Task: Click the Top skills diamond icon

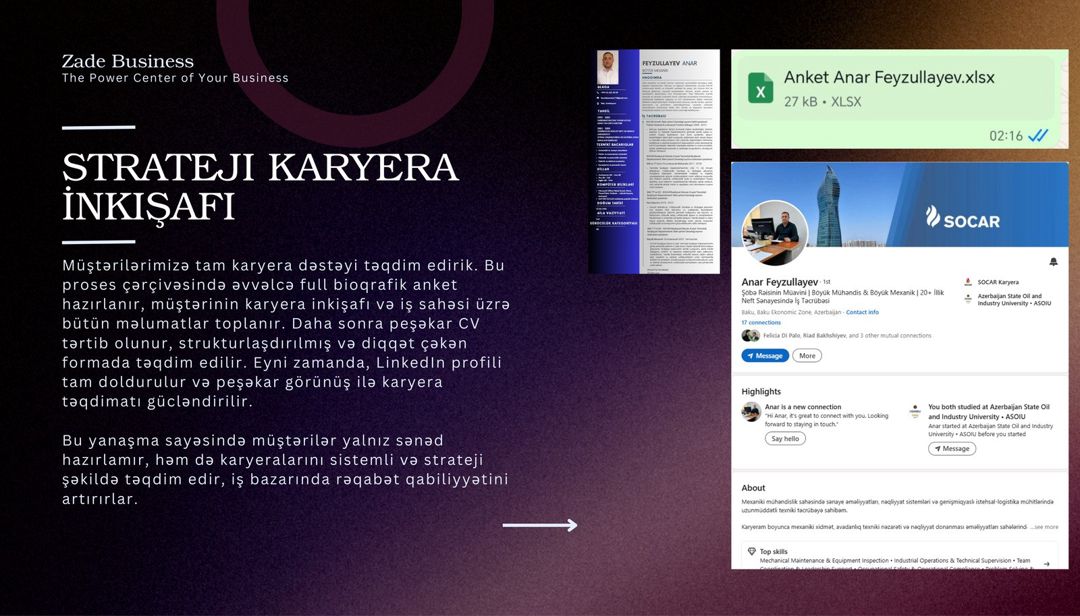Action: pos(751,551)
